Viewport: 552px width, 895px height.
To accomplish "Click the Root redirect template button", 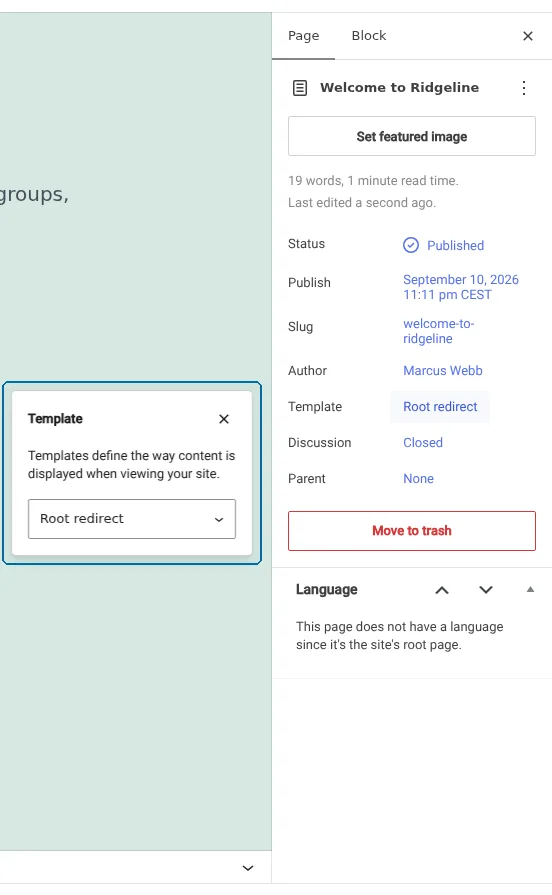I will click(x=440, y=407).
